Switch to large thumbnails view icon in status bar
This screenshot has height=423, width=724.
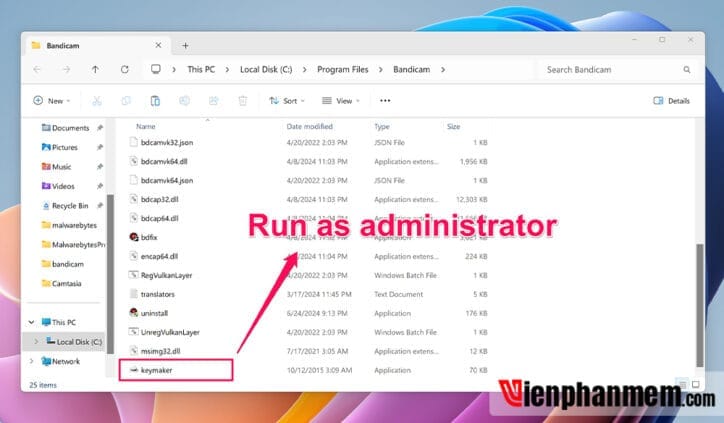pyautogui.click(x=696, y=384)
